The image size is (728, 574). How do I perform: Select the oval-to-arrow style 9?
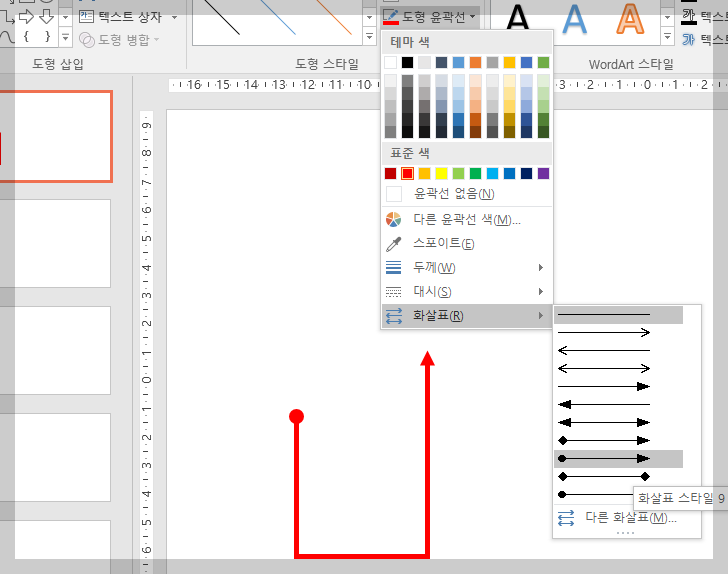[x=618, y=459]
